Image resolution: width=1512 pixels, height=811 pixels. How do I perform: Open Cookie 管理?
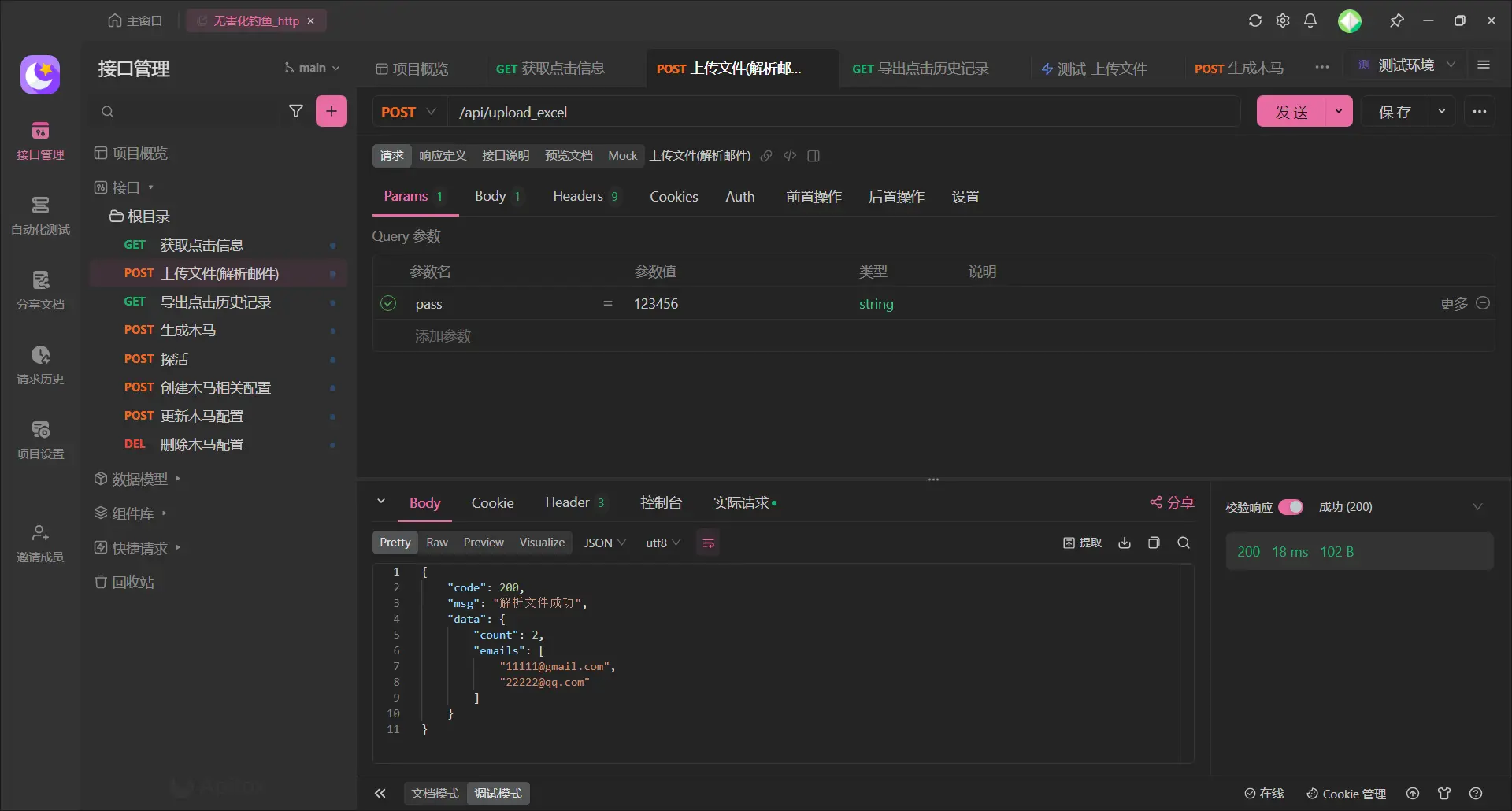[x=1346, y=793]
